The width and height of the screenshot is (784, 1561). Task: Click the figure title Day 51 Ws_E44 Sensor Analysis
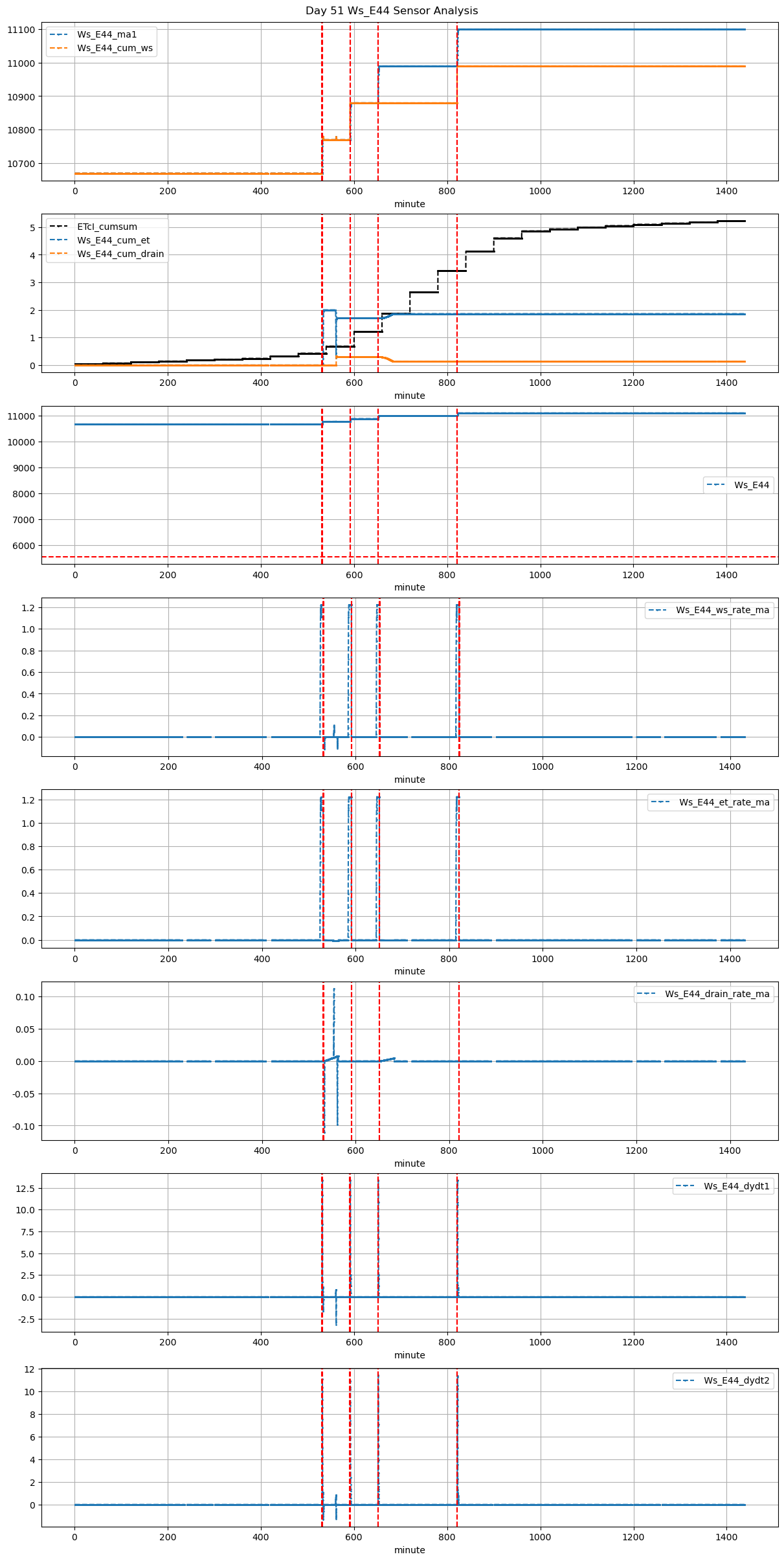point(392,10)
